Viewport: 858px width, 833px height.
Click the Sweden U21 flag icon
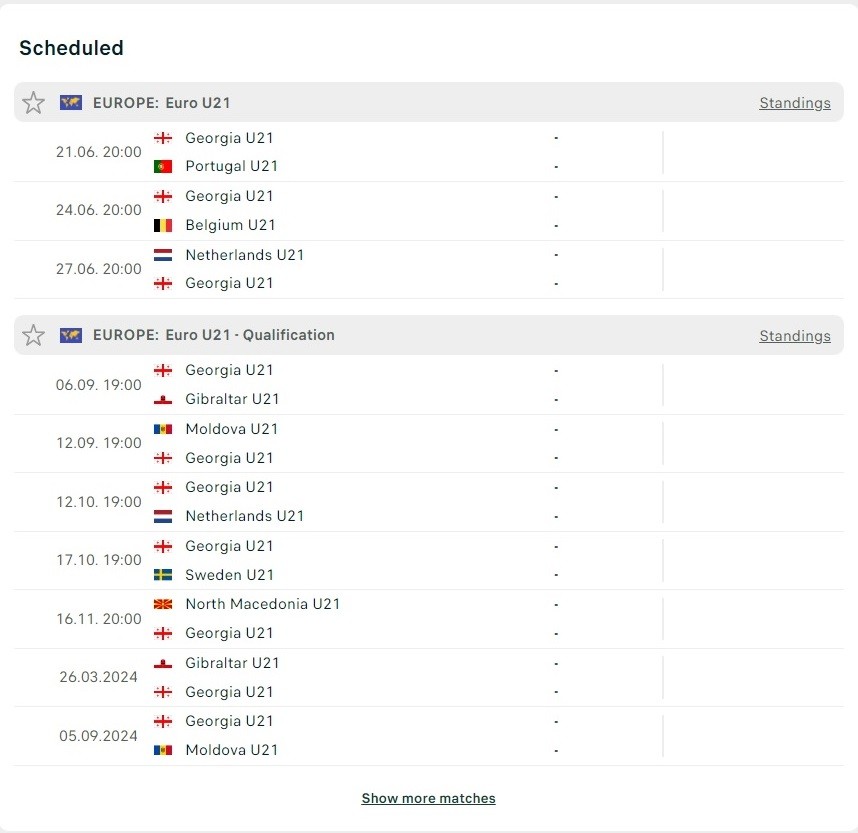163,575
